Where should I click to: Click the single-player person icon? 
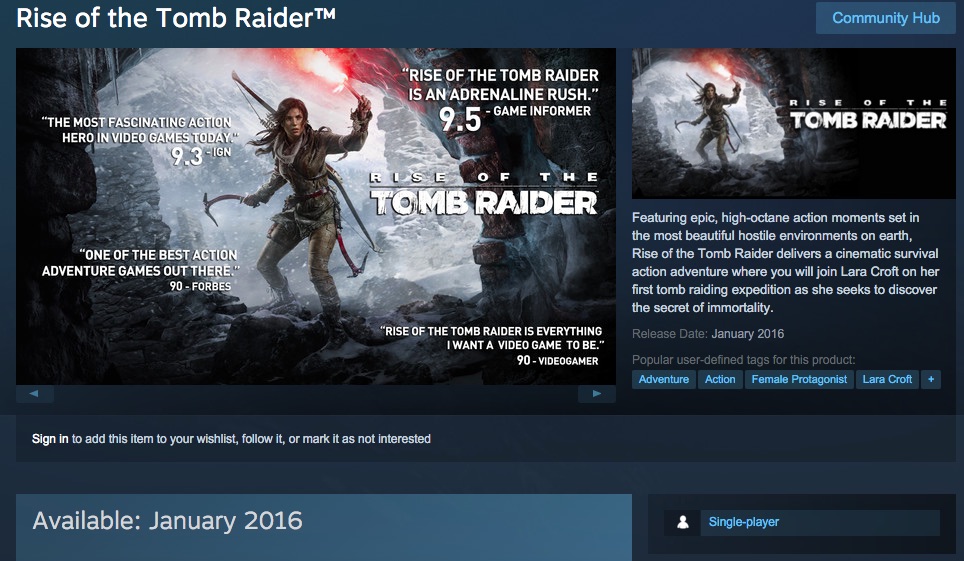pos(682,522)
